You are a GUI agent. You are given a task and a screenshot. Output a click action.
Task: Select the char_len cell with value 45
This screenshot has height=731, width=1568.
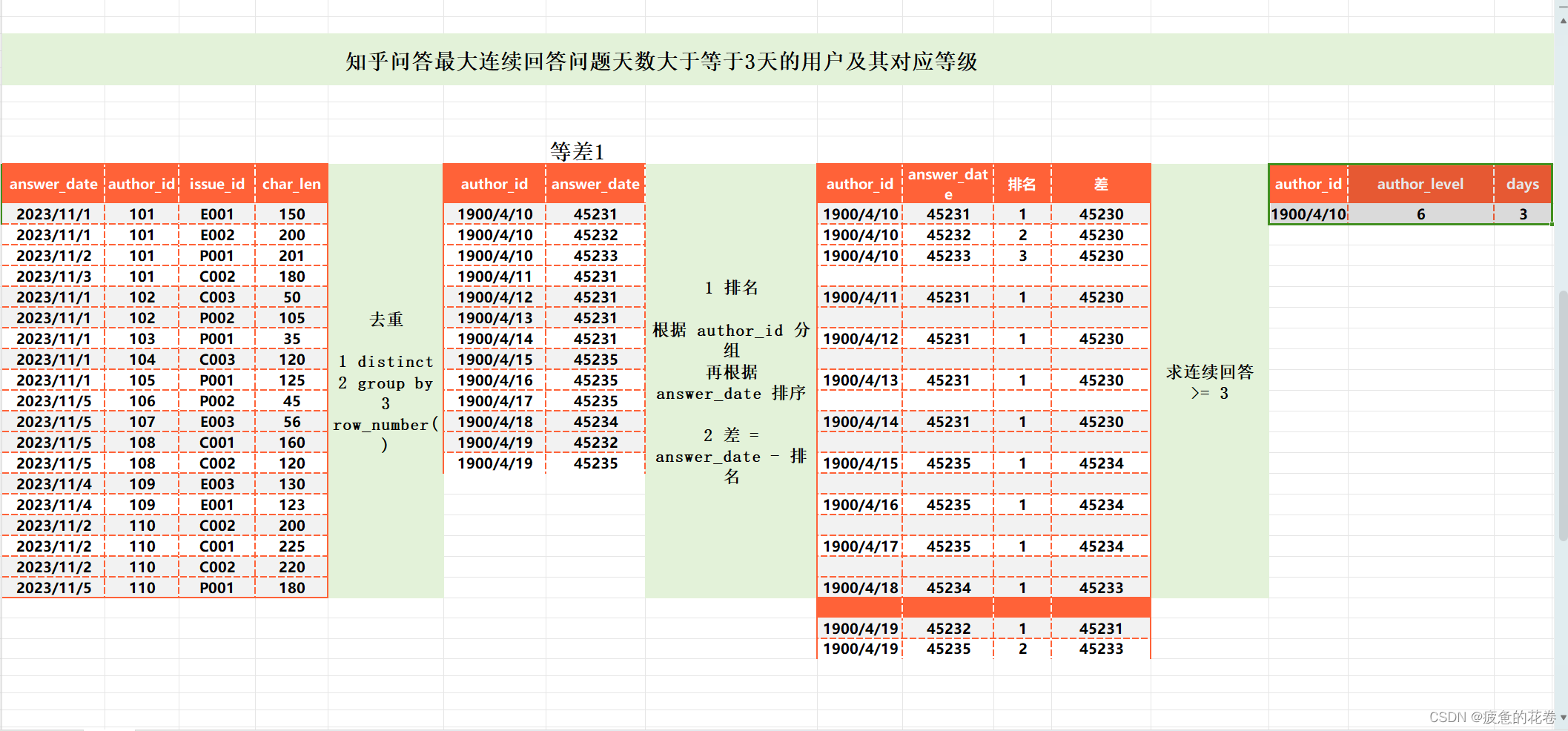[291, 401]
